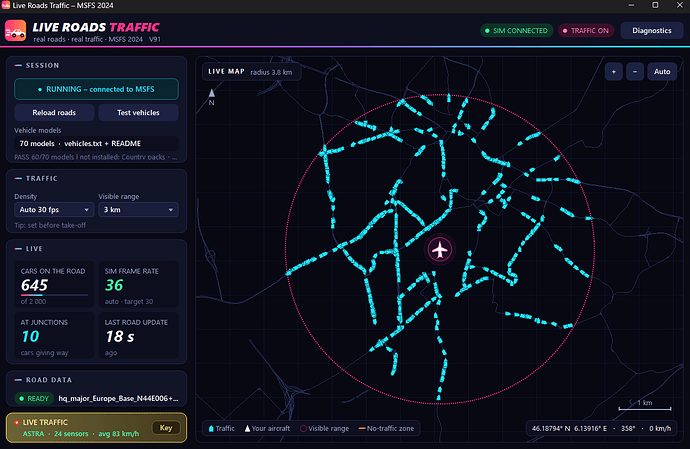Image resolution: width=690 pixels, height=449 pixels.
Task: Click RUNNING – connected to MSFS status
Action: click(96, 89)
